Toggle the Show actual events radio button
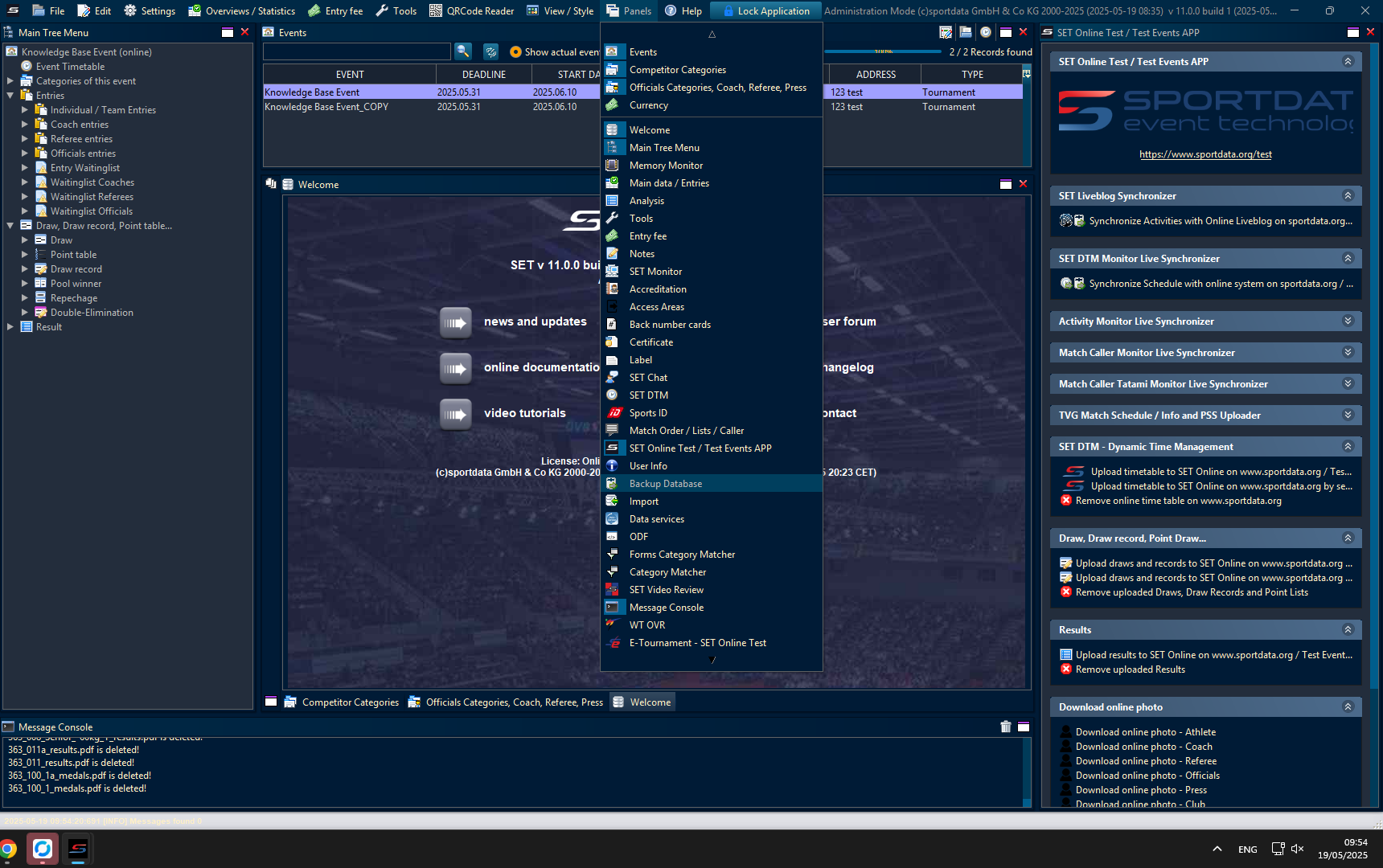The width and height of the screenshot is (1383, 868). pos(515,52)
